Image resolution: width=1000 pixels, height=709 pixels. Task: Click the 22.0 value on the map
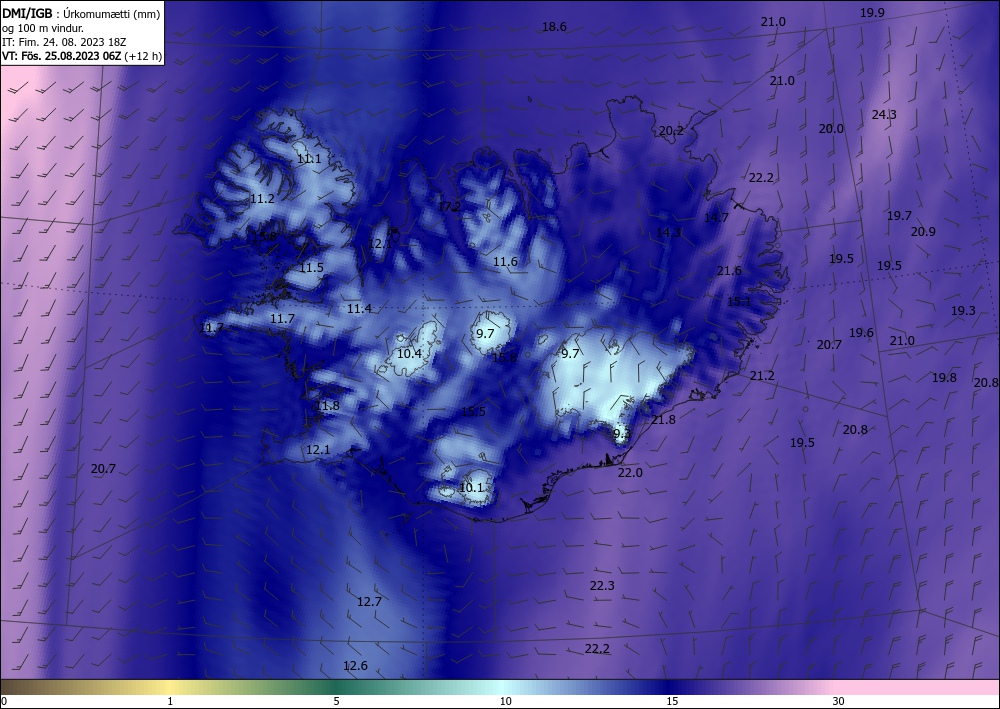tap(630, 473)
